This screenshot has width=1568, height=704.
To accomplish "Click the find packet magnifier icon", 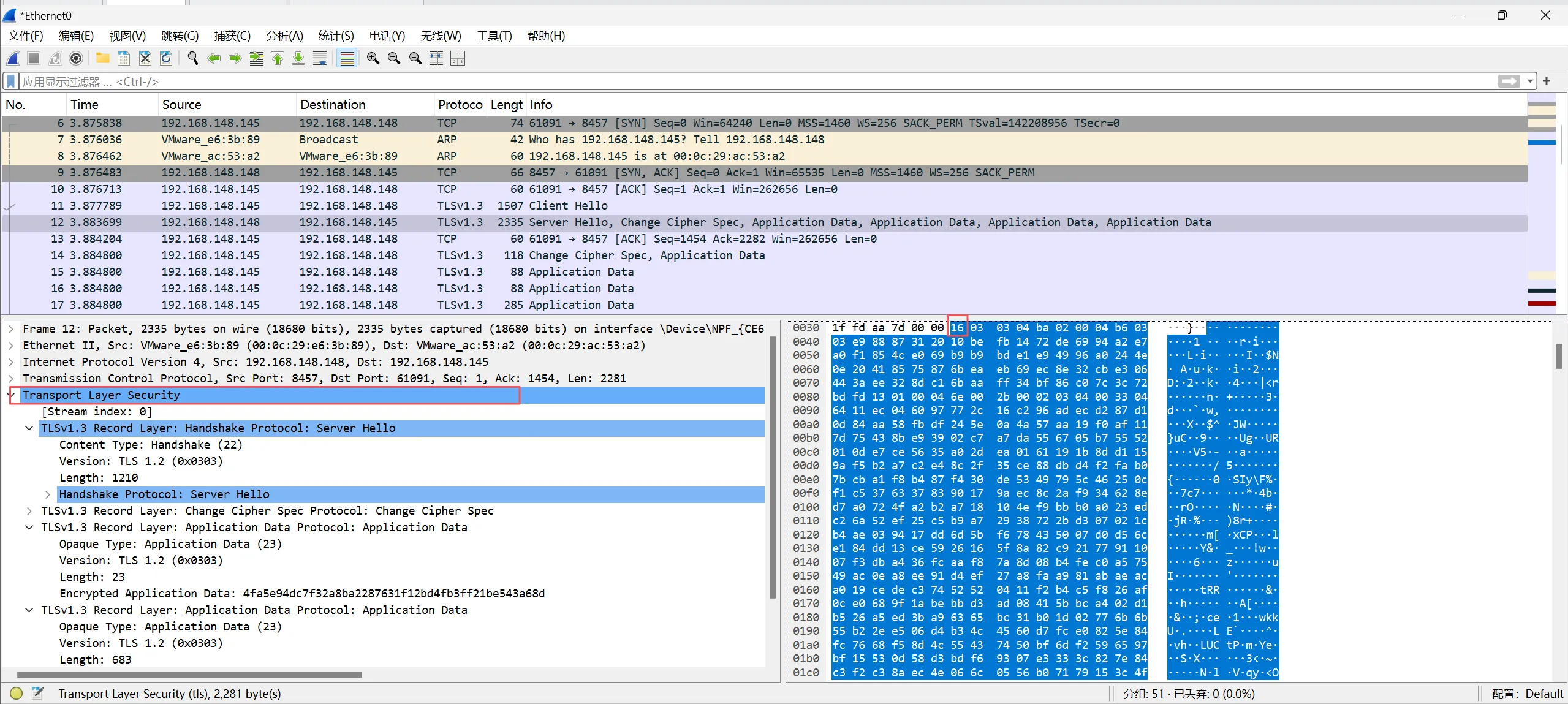I will coord(192,58).
